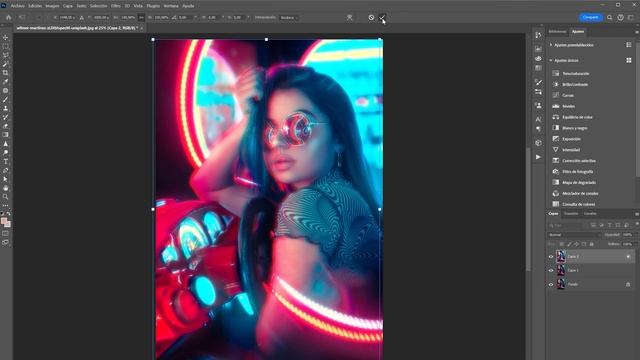Toggle the quick mask mode icon
This screenshot has height=360, width=640.
(5, 233)
